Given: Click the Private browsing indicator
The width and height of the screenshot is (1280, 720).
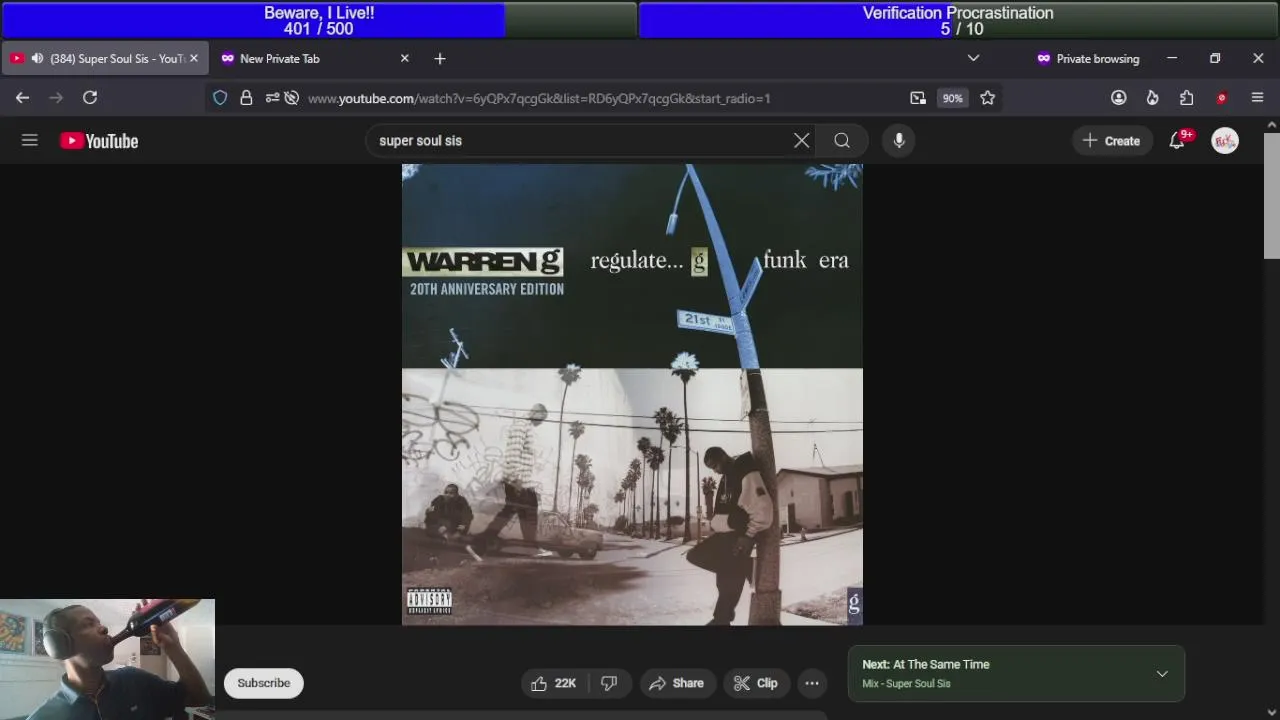Looking at the screenshot, I should [x=1088, y=59].
